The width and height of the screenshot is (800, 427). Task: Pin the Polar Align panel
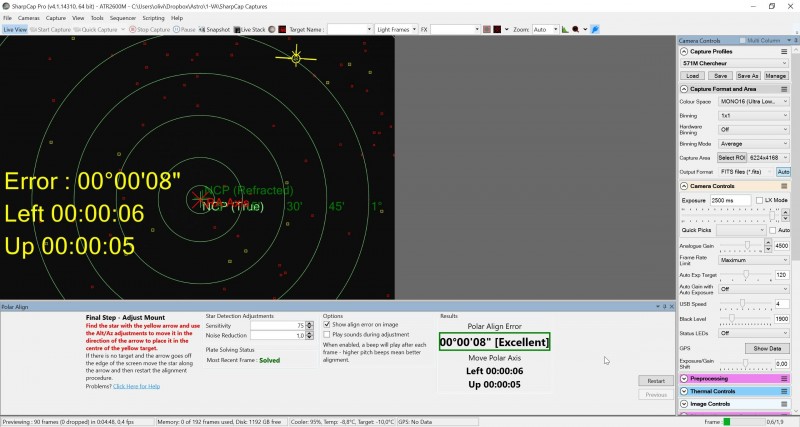(664, 307)
